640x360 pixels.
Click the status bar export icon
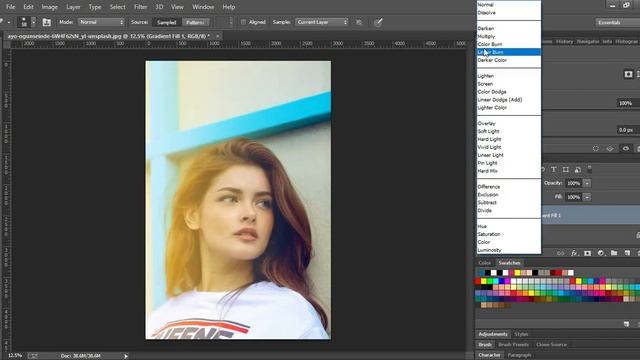(32, 356)
